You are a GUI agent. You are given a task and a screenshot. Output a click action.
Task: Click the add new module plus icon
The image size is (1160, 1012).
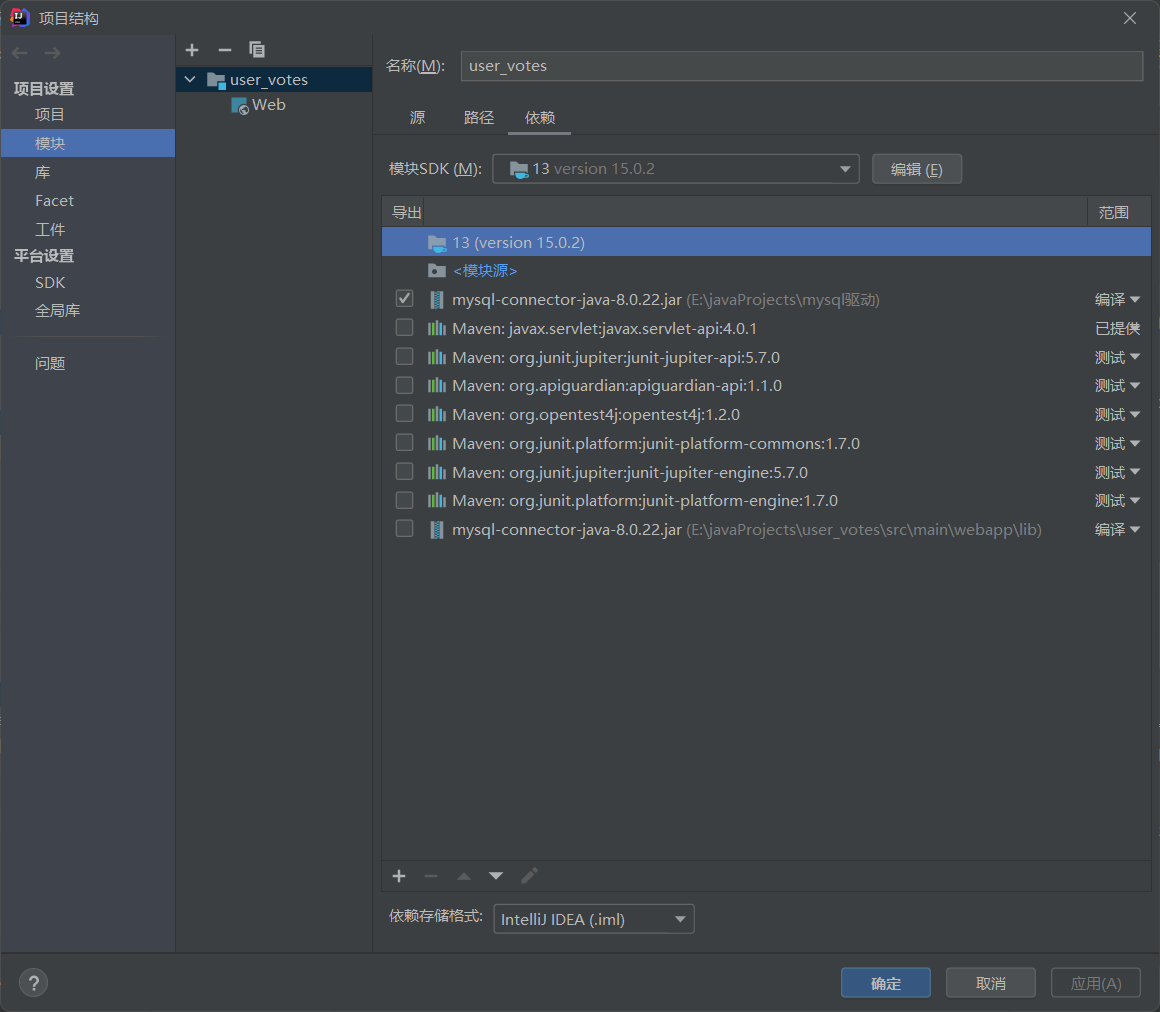(191, 49)
